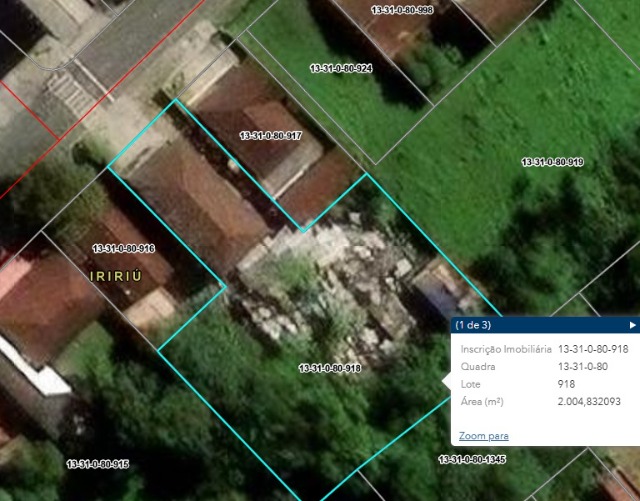Viewport: 640px width, 501px height.
Task: Select parcel label 13-31-0-80-1345
Action: point(472,459)
